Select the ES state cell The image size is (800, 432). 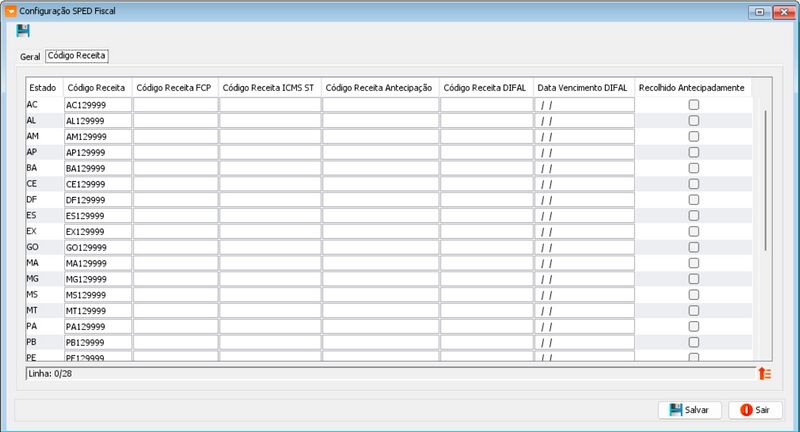[x=44, y=215]
